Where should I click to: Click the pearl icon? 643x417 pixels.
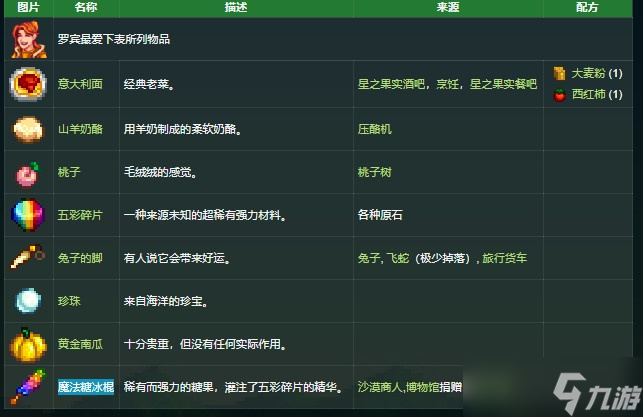click(x=28, y=301)
